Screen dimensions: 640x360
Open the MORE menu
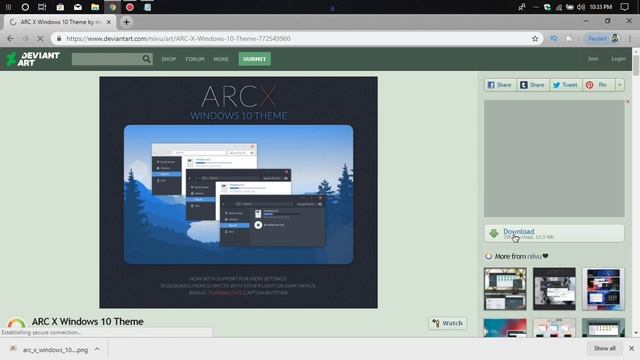tap(221, 59)
